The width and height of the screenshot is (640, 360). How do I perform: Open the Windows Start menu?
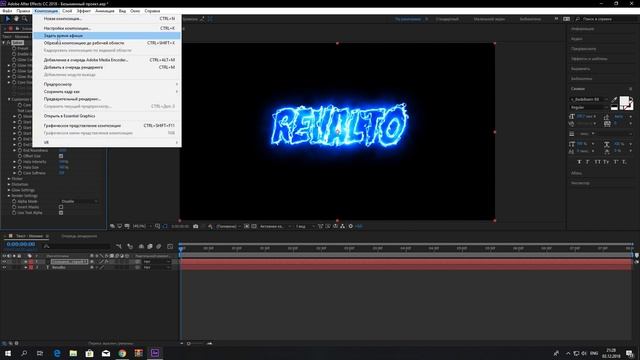[x=8, y=353]
